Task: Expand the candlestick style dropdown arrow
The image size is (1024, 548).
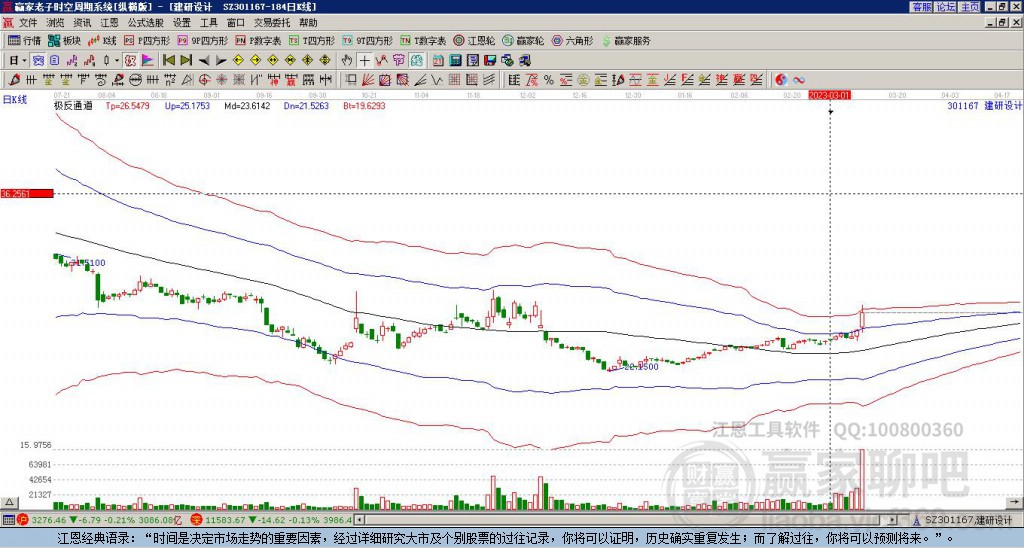Action: pos(117,60)
